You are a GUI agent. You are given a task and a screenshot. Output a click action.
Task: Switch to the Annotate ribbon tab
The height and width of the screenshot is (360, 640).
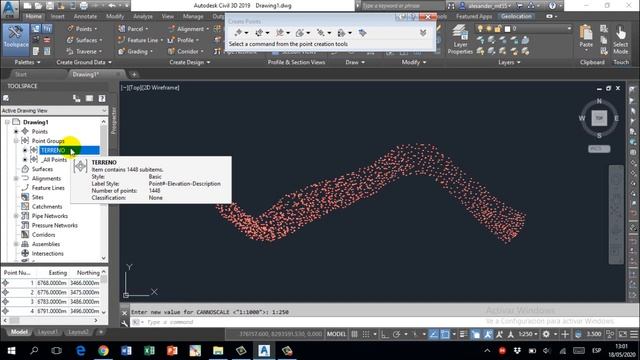tap(85, 17)
